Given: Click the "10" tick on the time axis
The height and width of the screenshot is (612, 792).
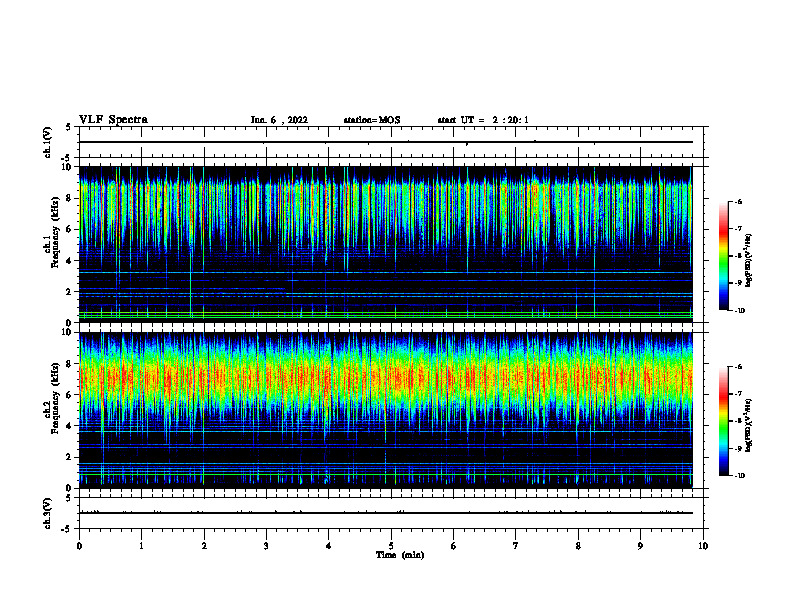Looking at the screenshot, I should (x=703, y=546).
